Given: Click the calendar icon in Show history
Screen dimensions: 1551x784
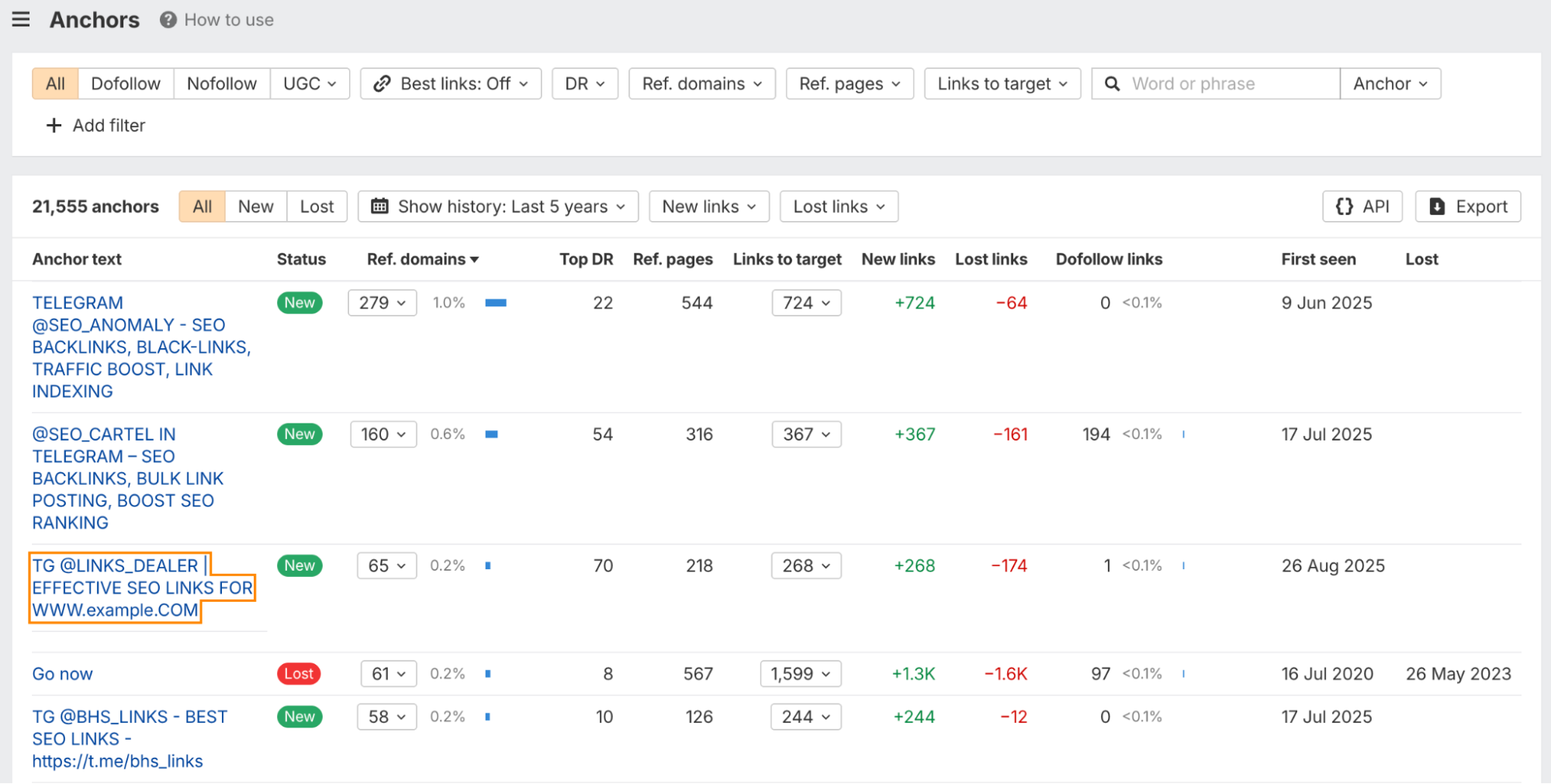Looking at the screenshot, I should (x=379, y=206).
